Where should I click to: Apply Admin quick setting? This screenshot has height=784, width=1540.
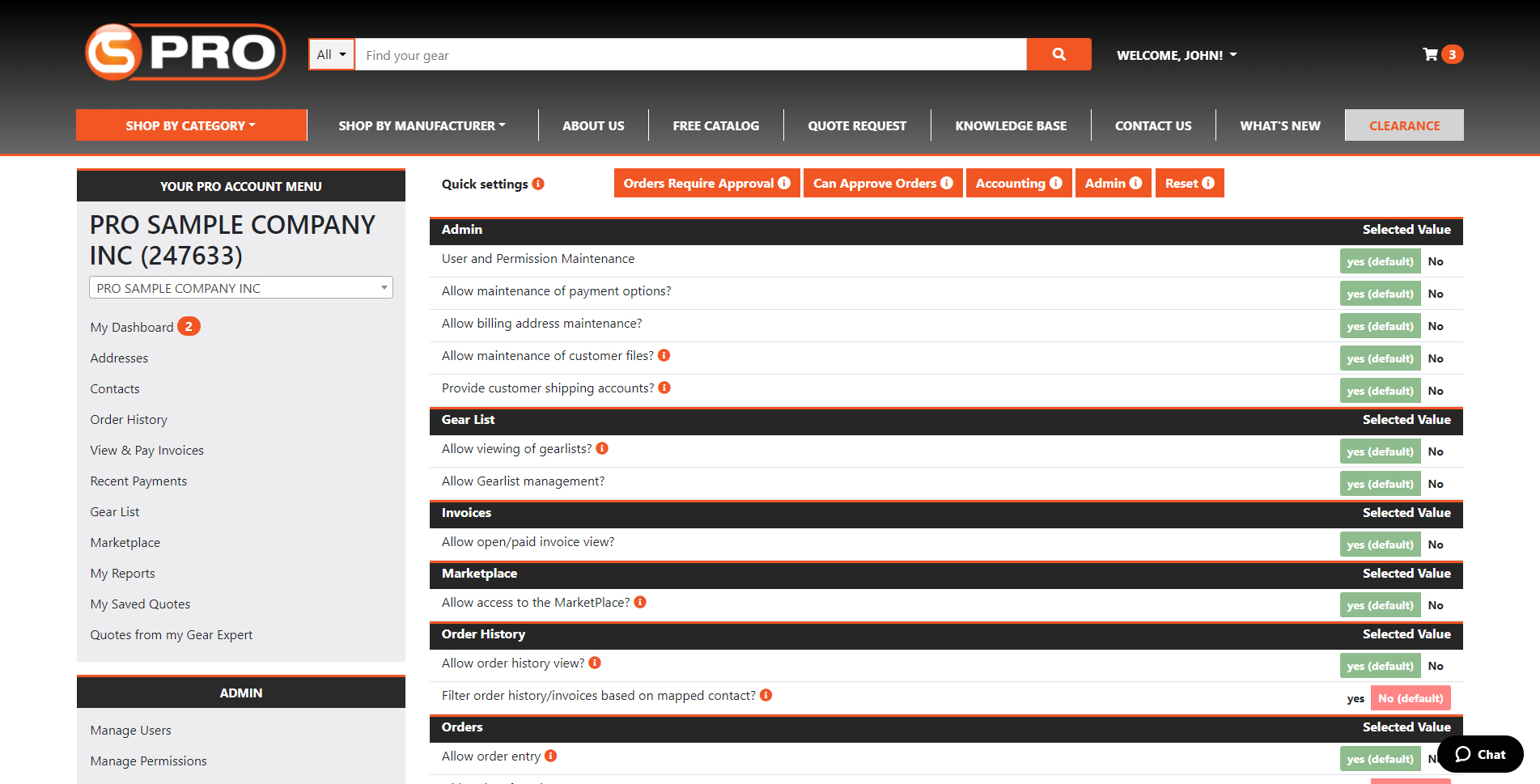click(x=1113, y=183)
